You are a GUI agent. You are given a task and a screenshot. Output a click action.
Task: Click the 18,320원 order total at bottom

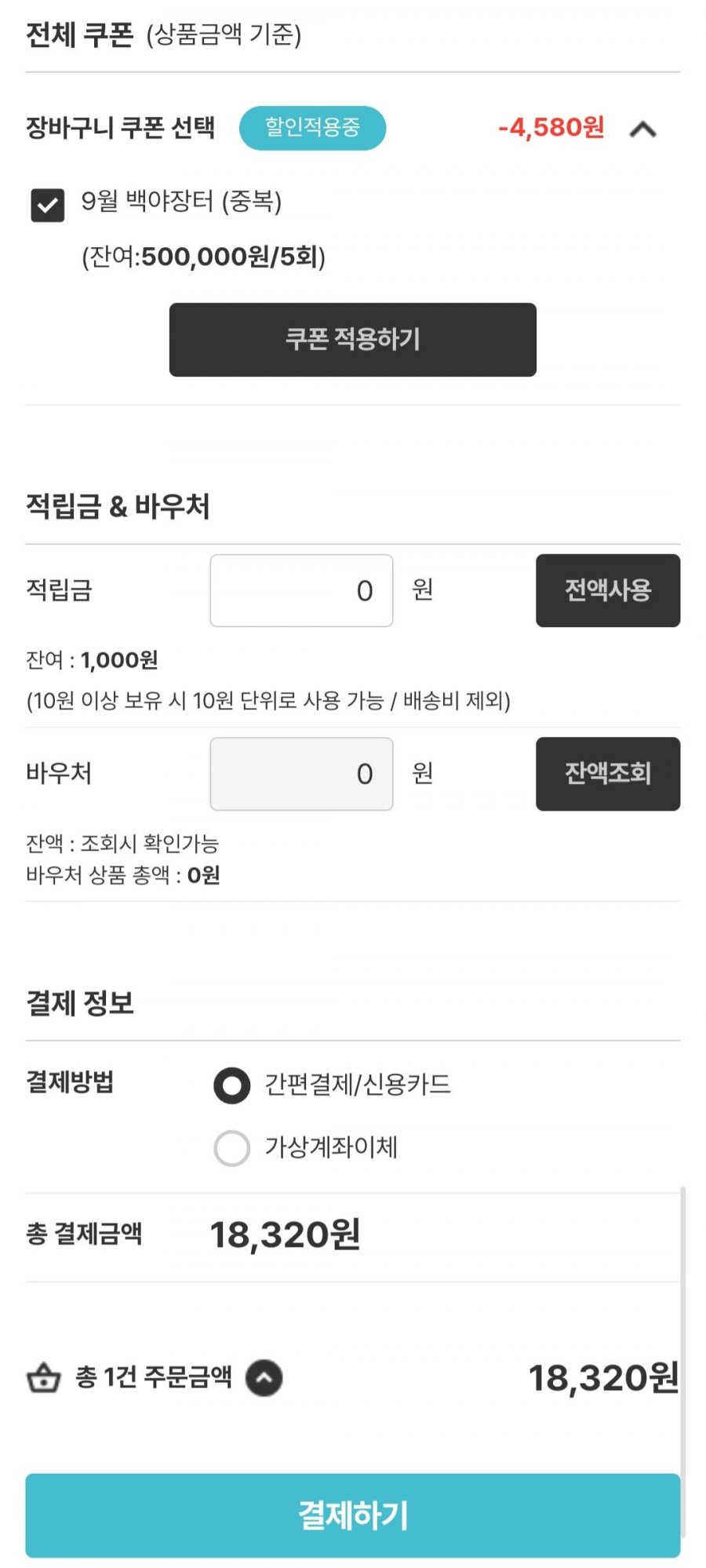click(x=603, y=1378)
